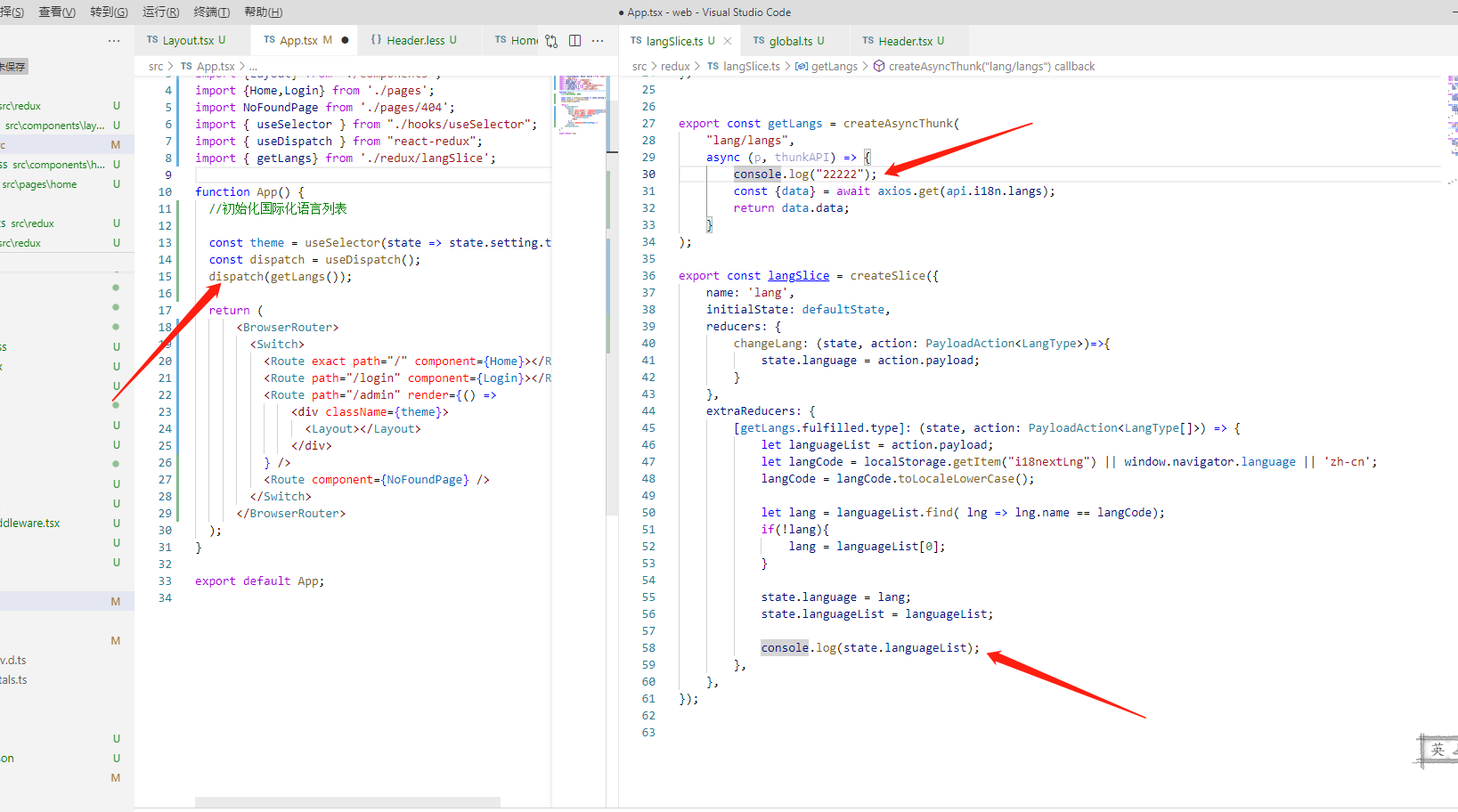
Task: Switch to the global.ts tab
Action: (788, 41)
